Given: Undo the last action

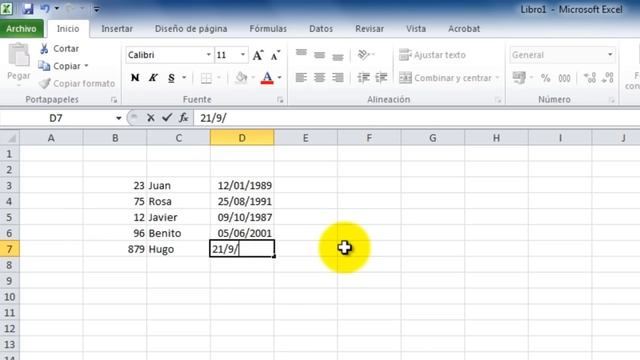Looking at the screenshot, I should [x=45, y=8].
